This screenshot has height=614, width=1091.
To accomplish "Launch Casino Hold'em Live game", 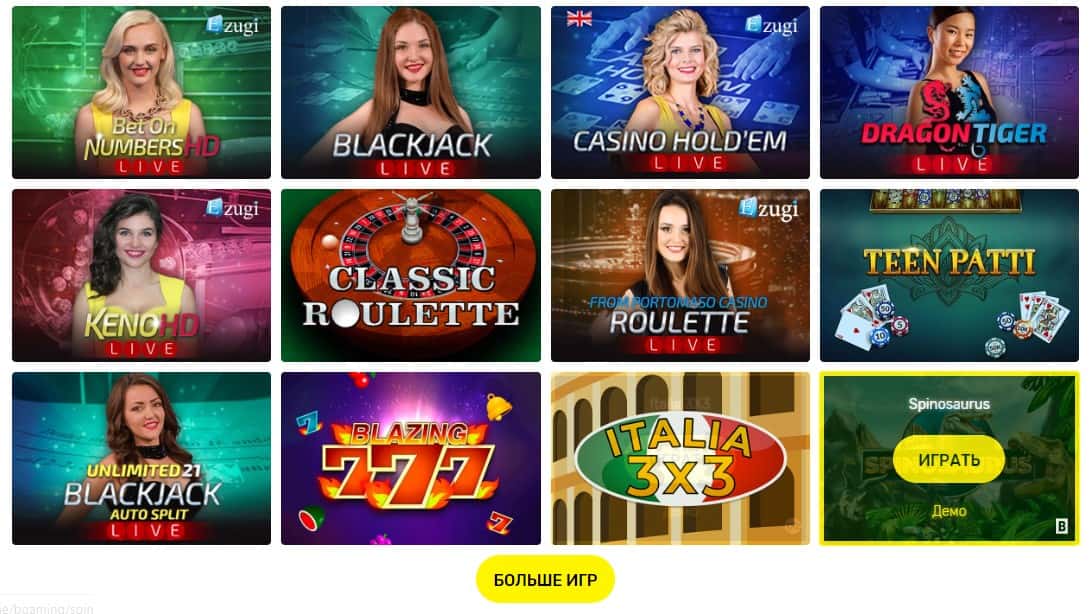I will click(x=680, y=93).
